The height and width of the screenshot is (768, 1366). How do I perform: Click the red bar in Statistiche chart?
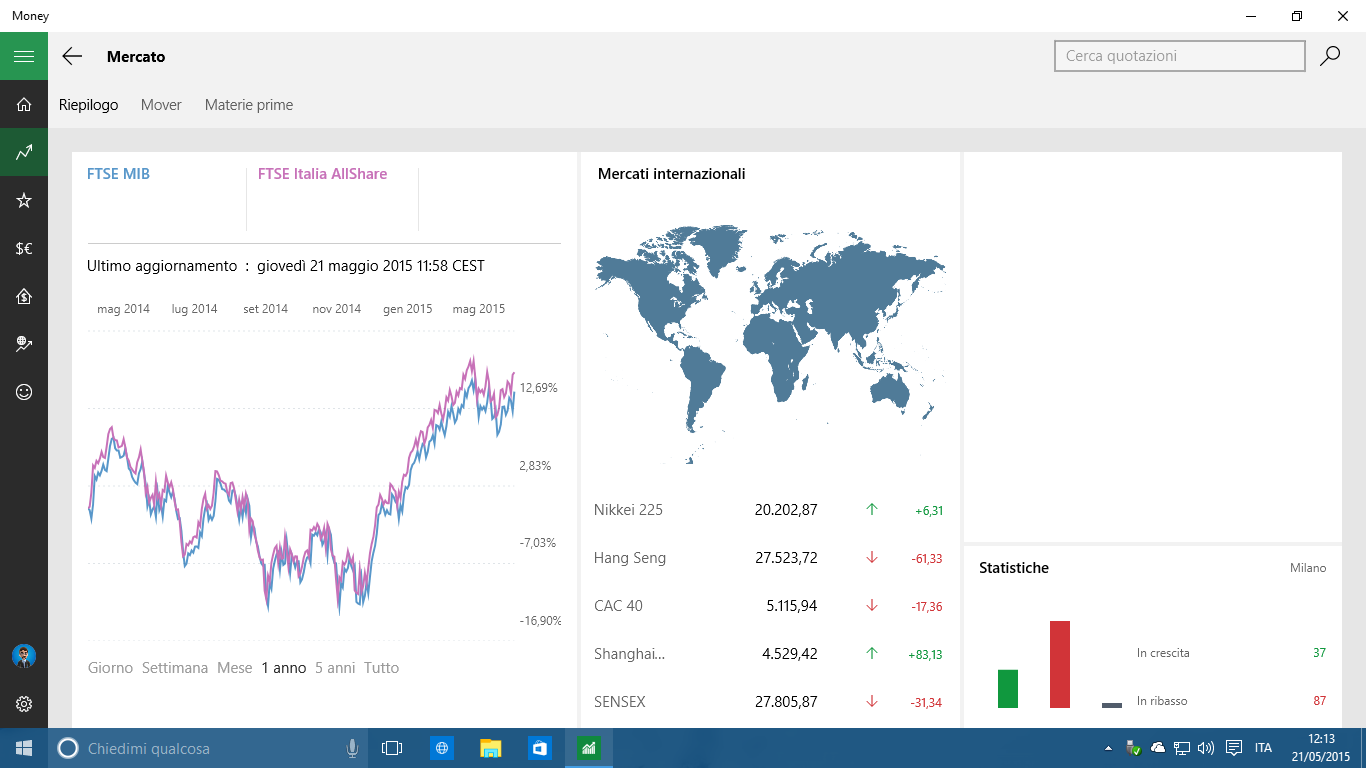pyautogui.click(x=1060, y=664)
